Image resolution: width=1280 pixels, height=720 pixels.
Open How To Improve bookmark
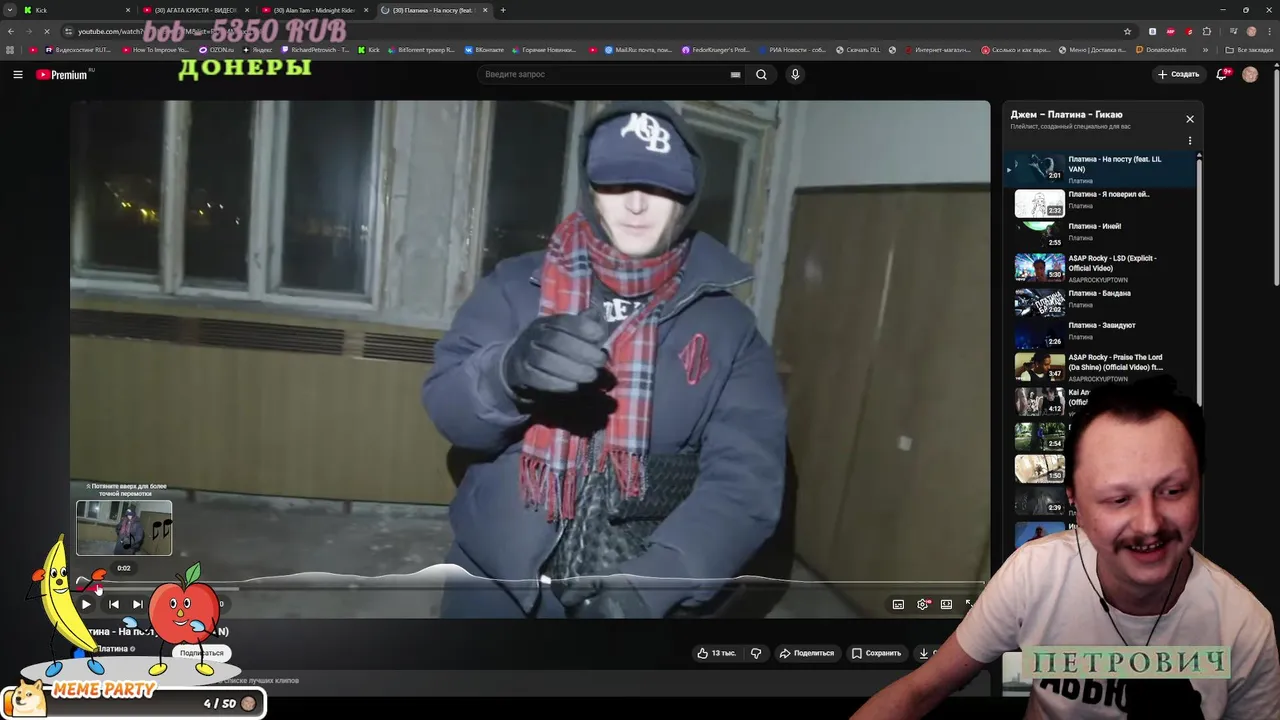[156, 50]
